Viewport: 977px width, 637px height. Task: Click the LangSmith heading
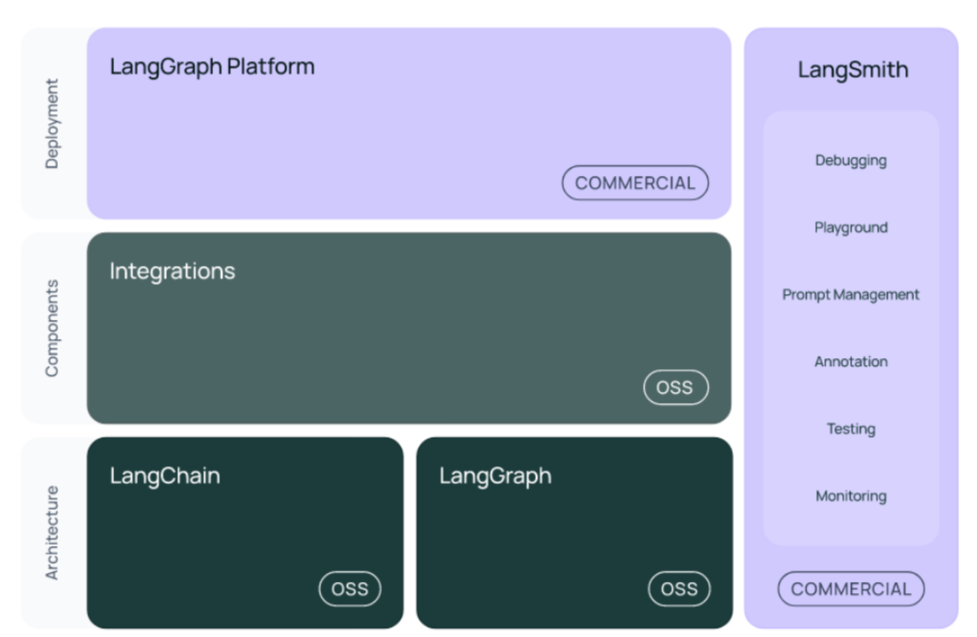pyautogui.click(x=853, y=69)
